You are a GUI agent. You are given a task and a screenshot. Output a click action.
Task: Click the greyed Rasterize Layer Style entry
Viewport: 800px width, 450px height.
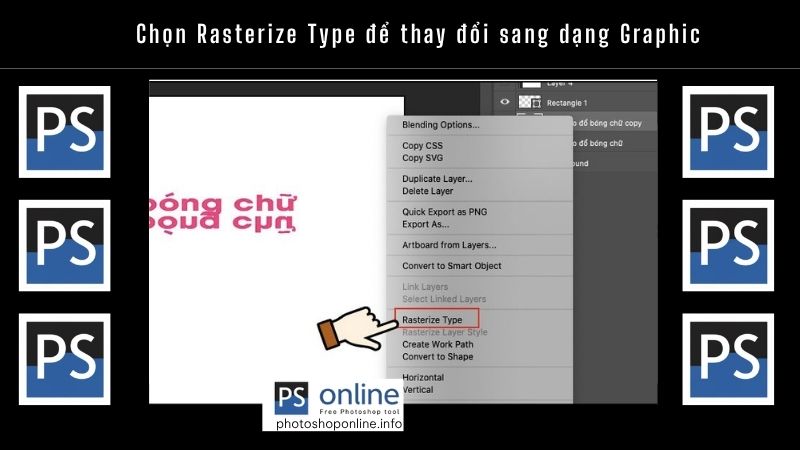[445, 332]
